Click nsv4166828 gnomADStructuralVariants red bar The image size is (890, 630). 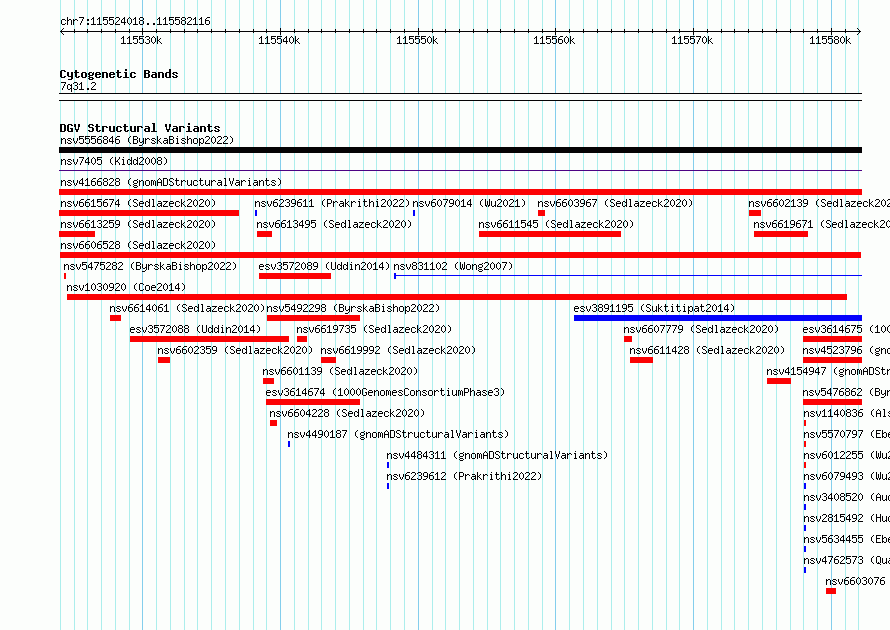click(460, 192)
